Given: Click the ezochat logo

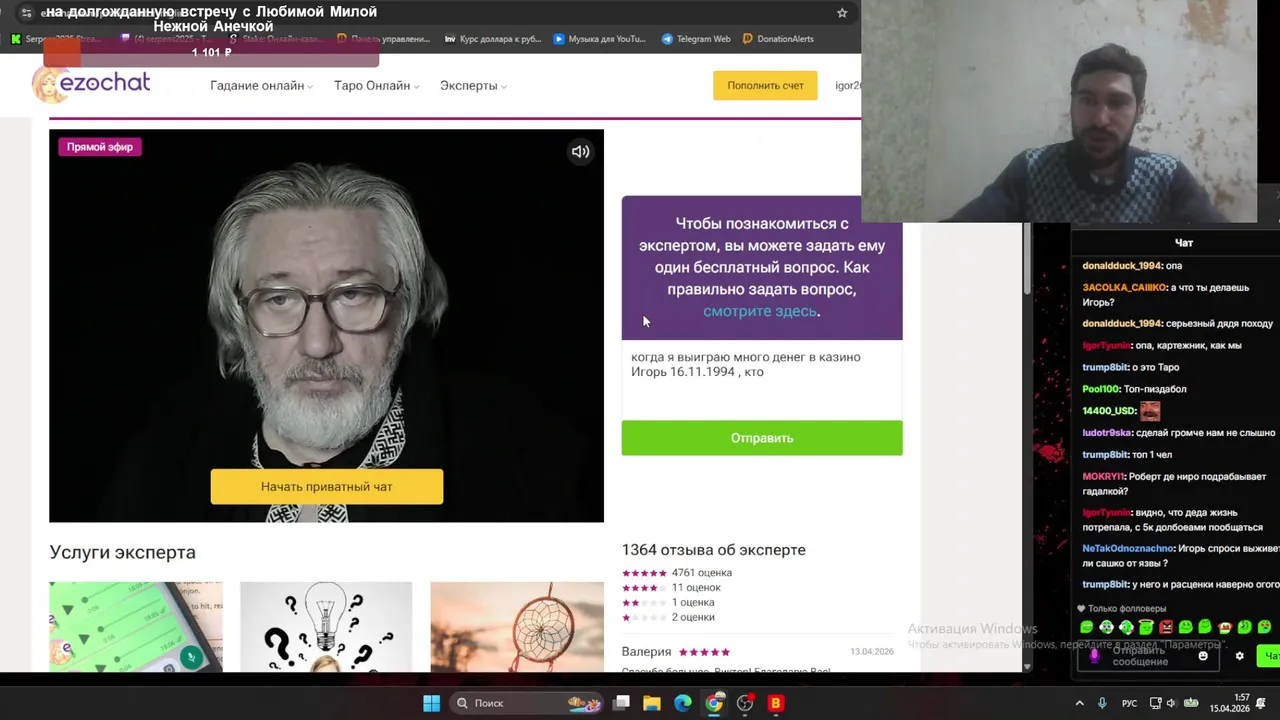Looking at the screenshot, I should tap(91, 84).
